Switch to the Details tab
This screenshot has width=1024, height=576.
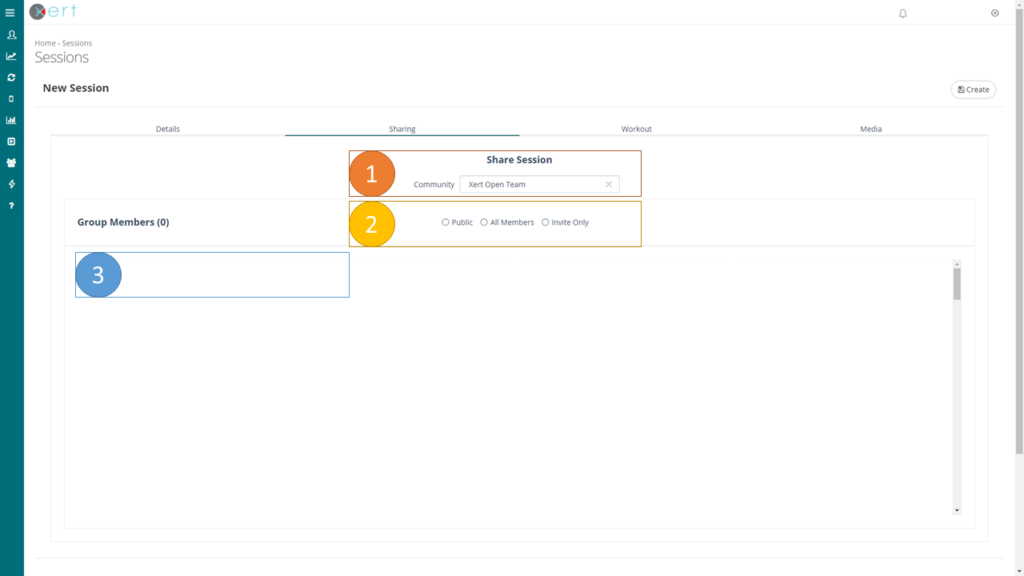point(168,129)
